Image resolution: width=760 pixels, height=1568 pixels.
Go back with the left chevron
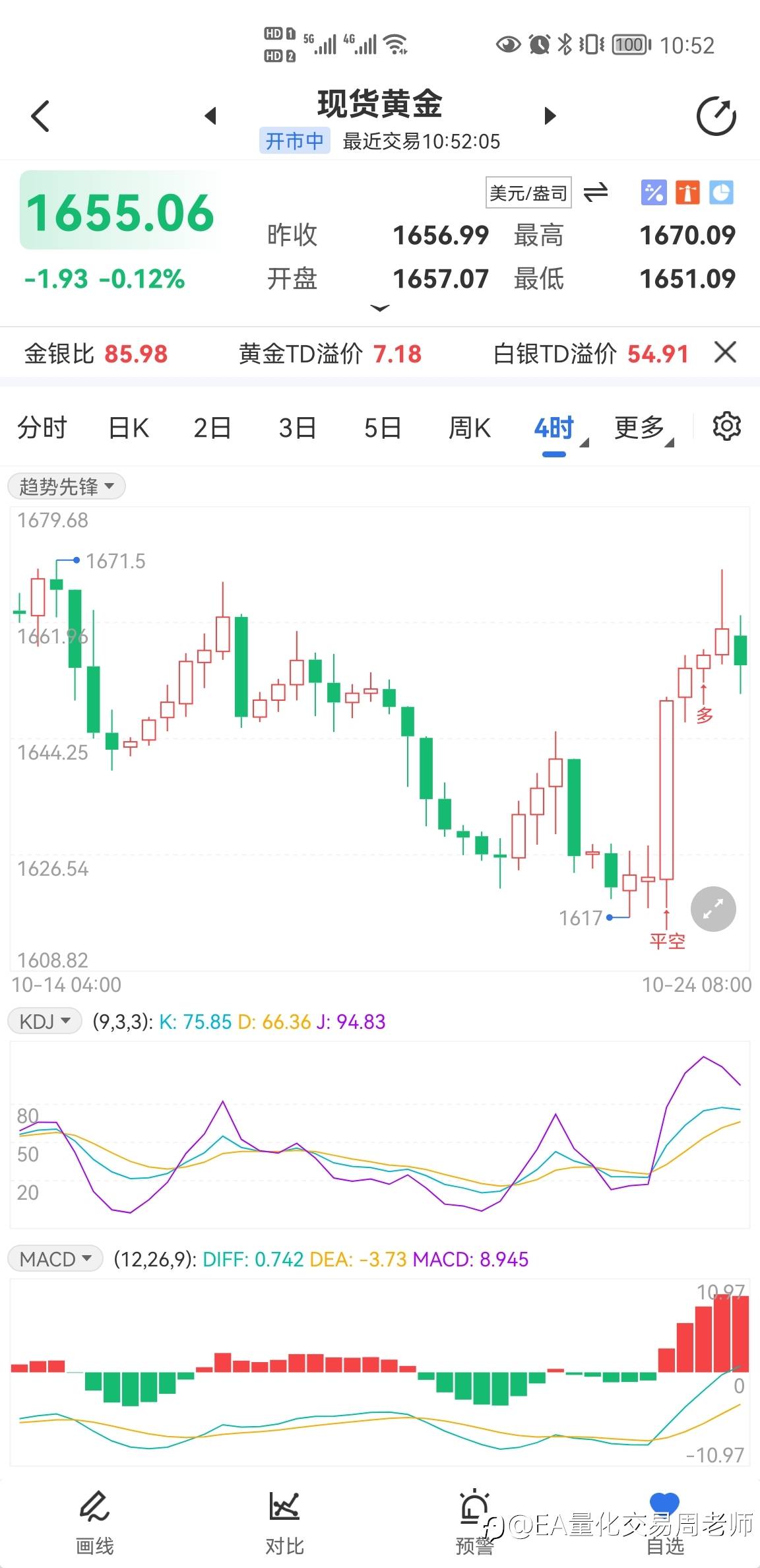coord(40,116)
